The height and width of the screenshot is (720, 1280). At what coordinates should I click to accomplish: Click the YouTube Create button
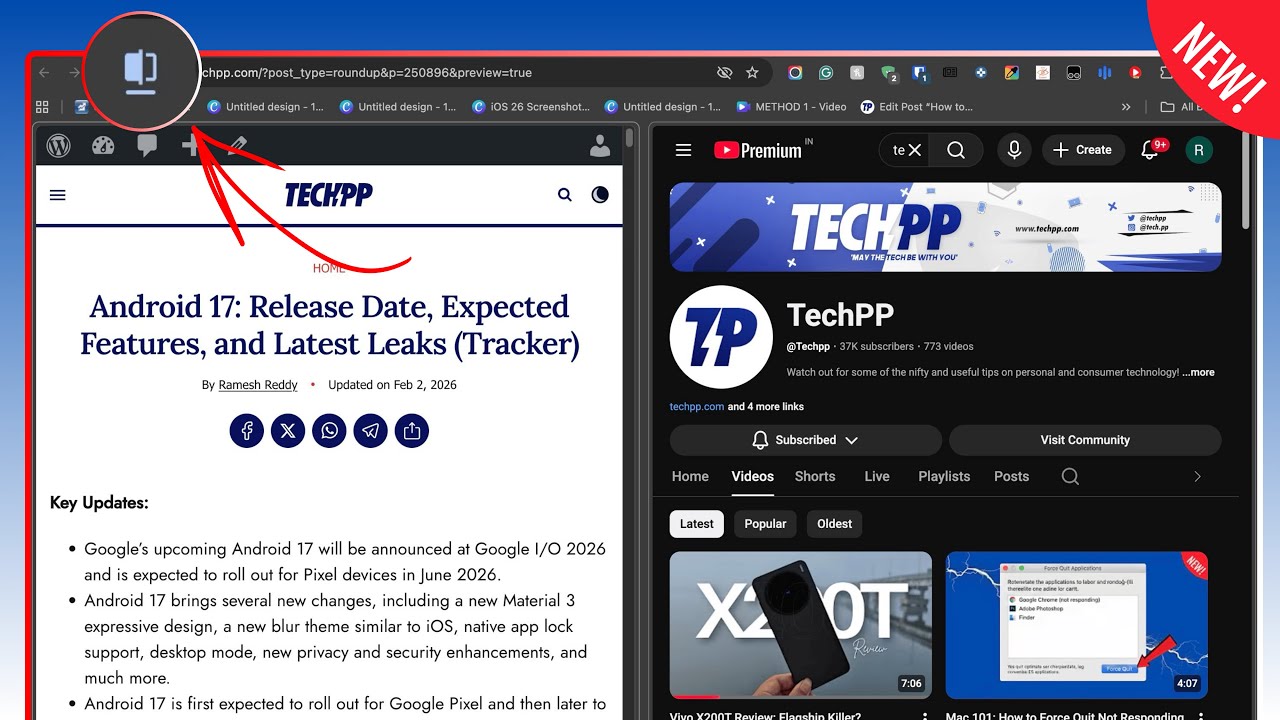point(1083,150)
